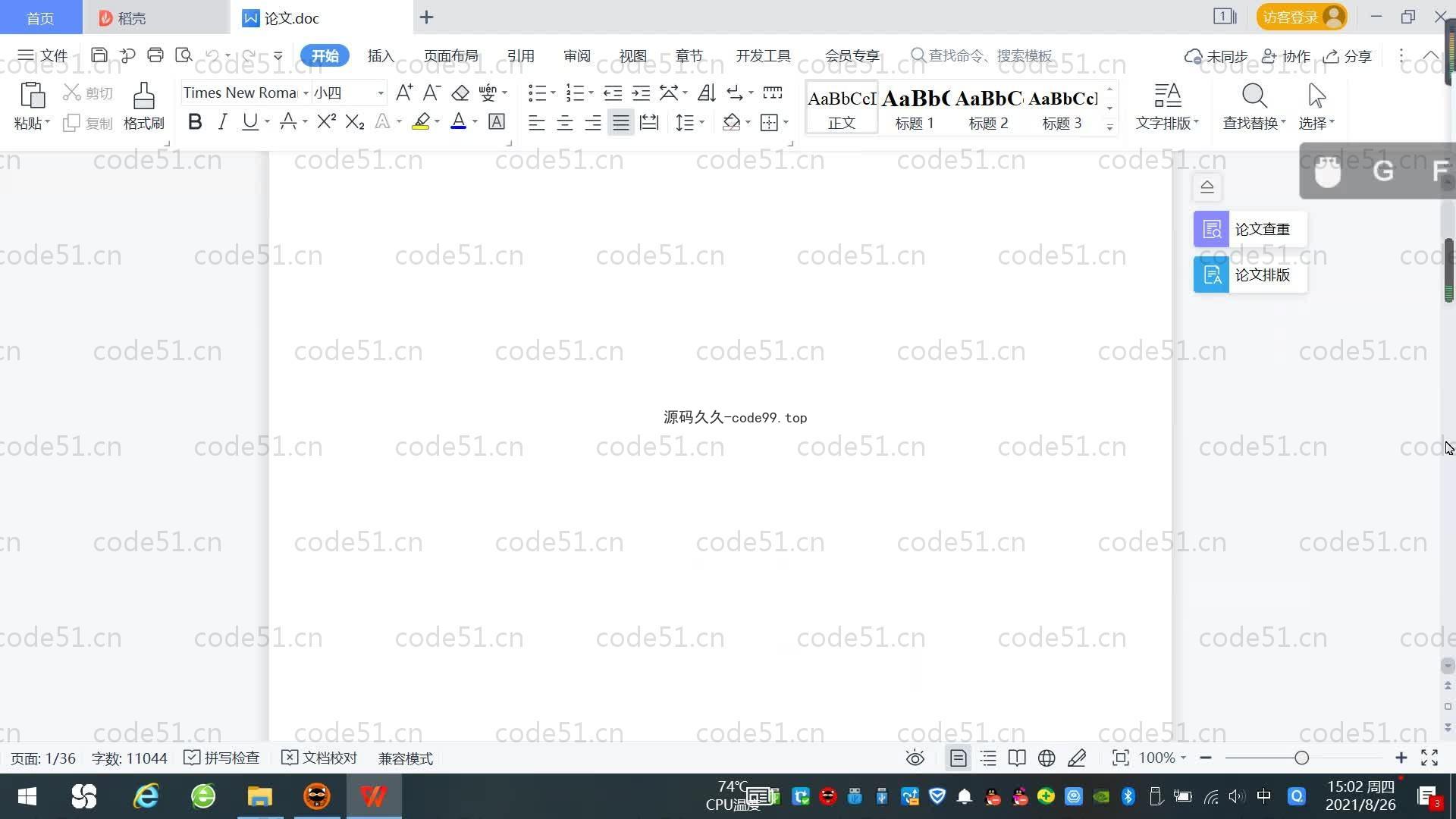Viewport: 1456px width, 819px height.
Task: Switch to web layout globe icon
Action: click(1046, 758)
